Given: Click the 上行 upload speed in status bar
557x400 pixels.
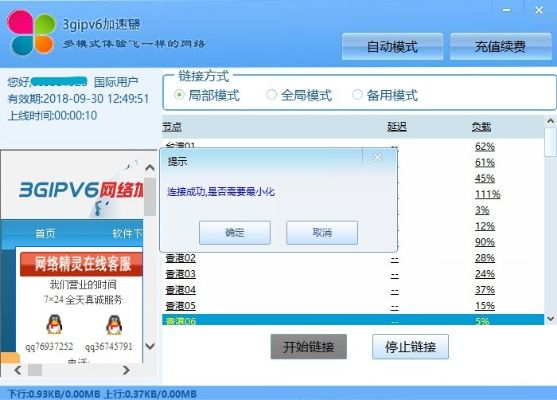Looking at the screenshot, I should [x=151, y=394].
